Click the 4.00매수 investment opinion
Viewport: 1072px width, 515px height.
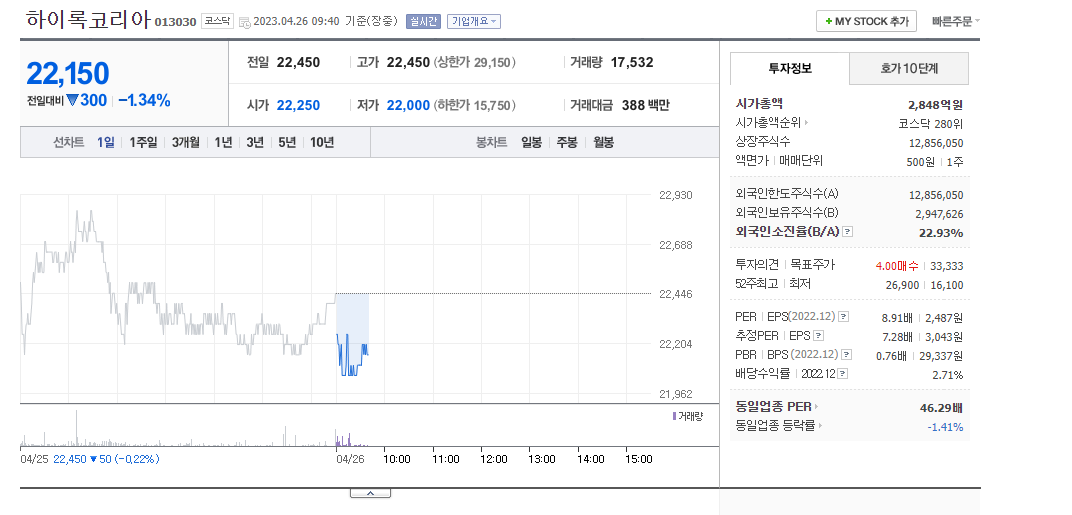coord(896,265)
